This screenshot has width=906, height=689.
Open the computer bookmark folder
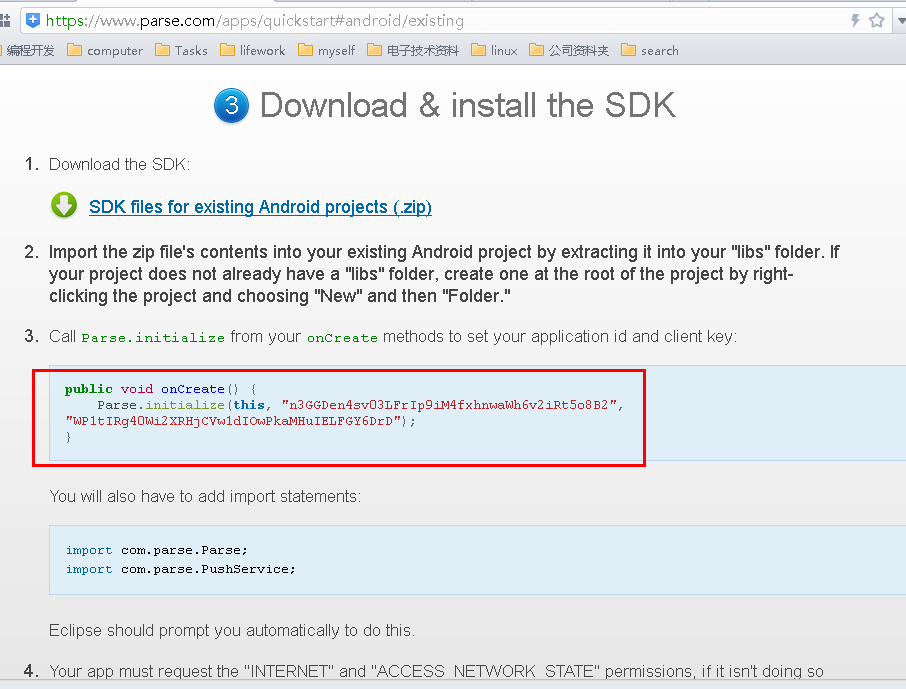(x=105, y=51)
